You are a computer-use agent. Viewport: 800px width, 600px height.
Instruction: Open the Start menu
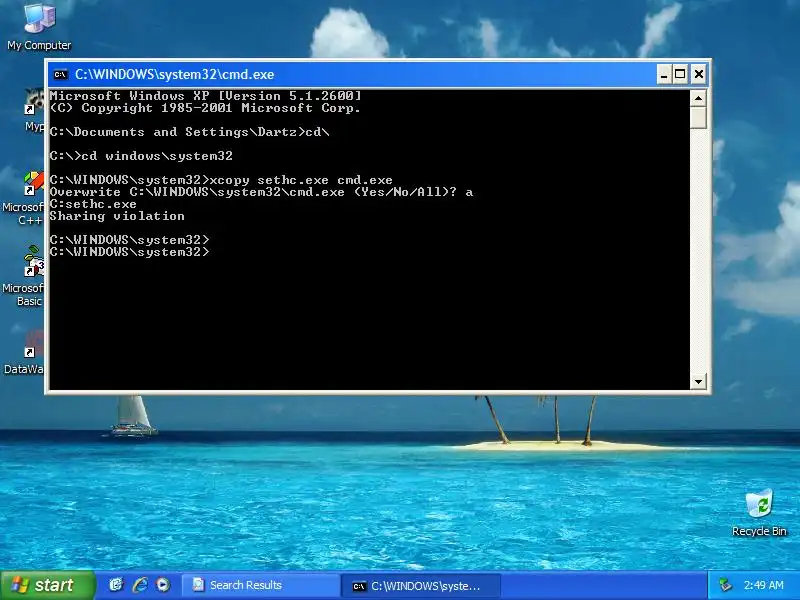click(x=47, y=585)
